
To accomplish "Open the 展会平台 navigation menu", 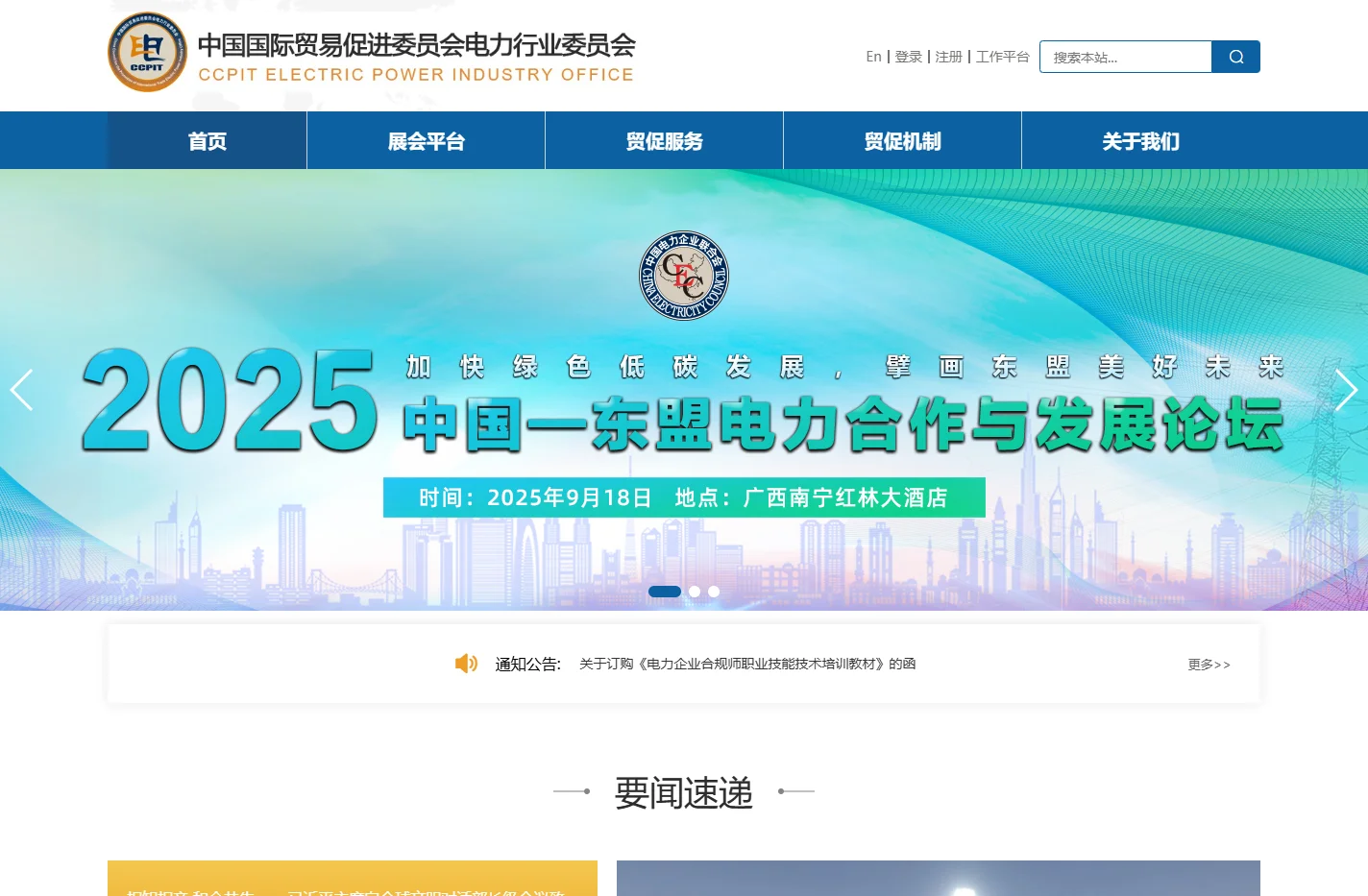I will (427, 141).
